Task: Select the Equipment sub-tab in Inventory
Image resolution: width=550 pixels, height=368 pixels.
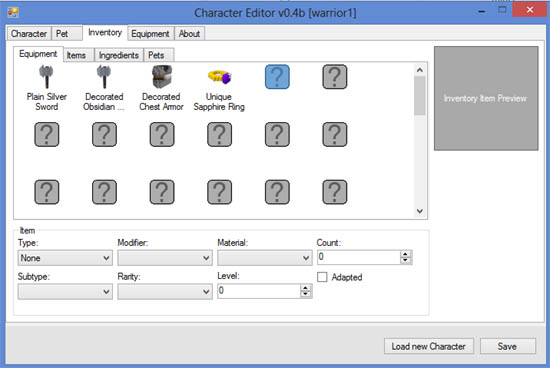Action: click(38, 54)
